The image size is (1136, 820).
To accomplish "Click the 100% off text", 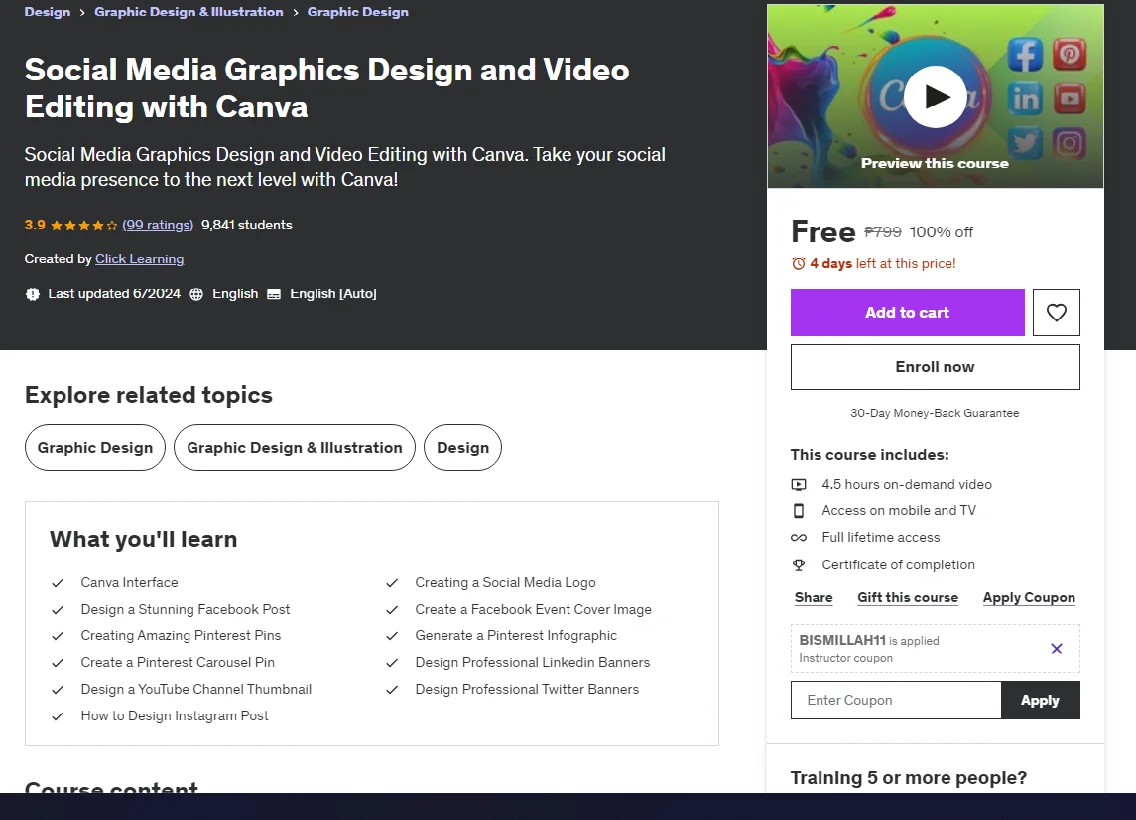I will (x=941, y=232).
